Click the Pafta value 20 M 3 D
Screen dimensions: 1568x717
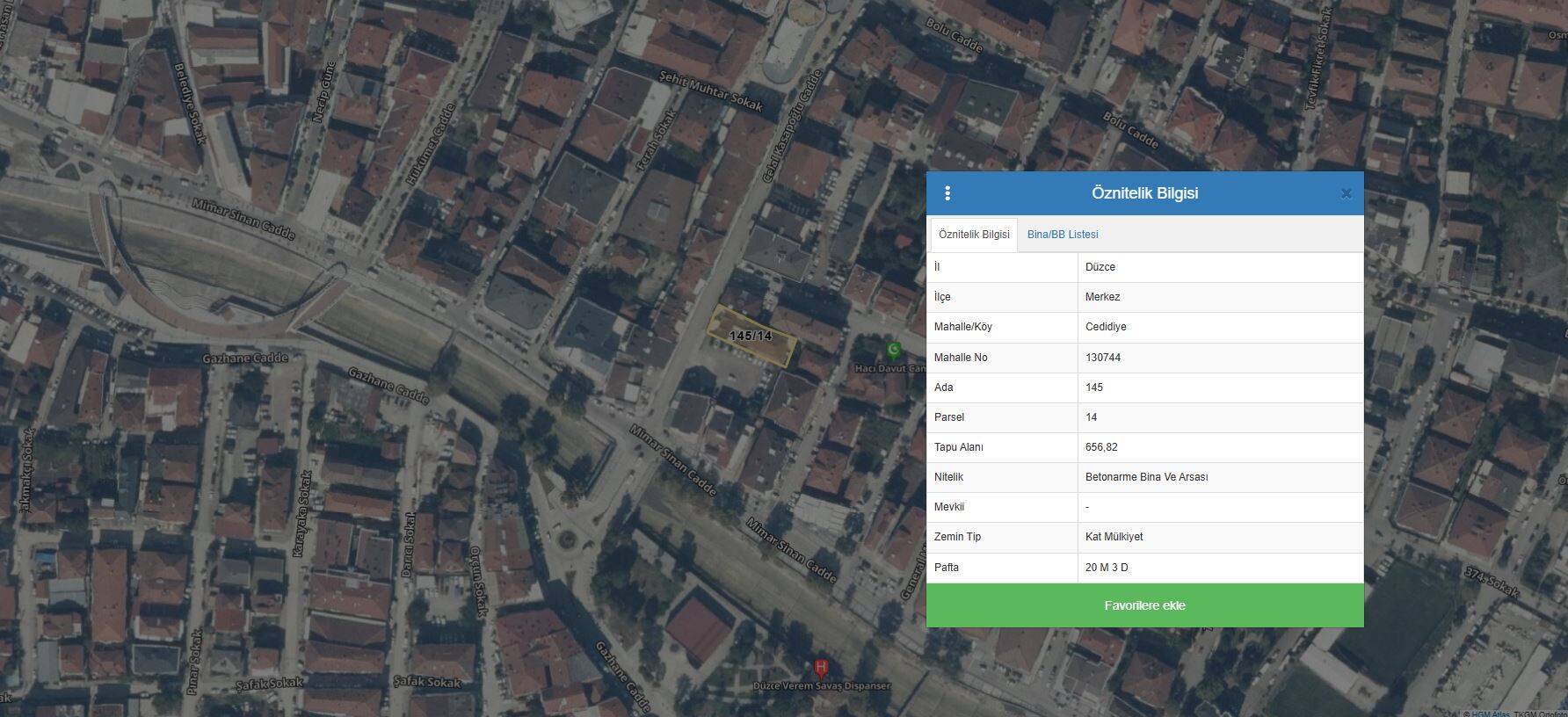click(x=1107, y=568)
